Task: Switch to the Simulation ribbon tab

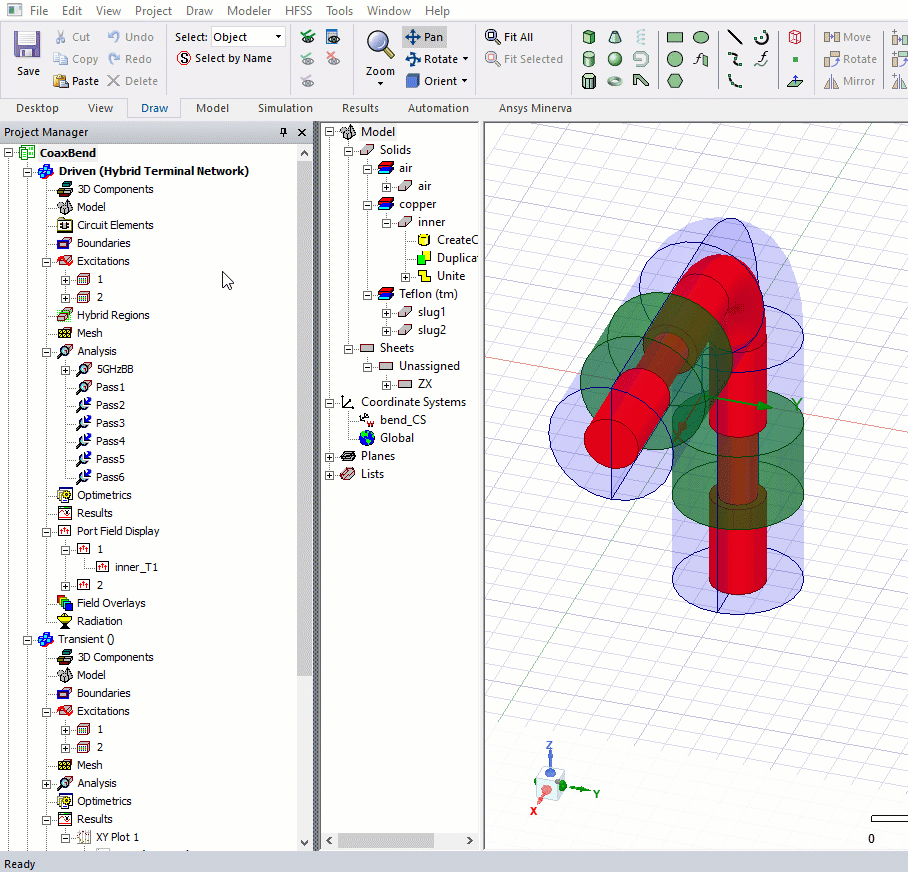Action: [x=285, y=108]
